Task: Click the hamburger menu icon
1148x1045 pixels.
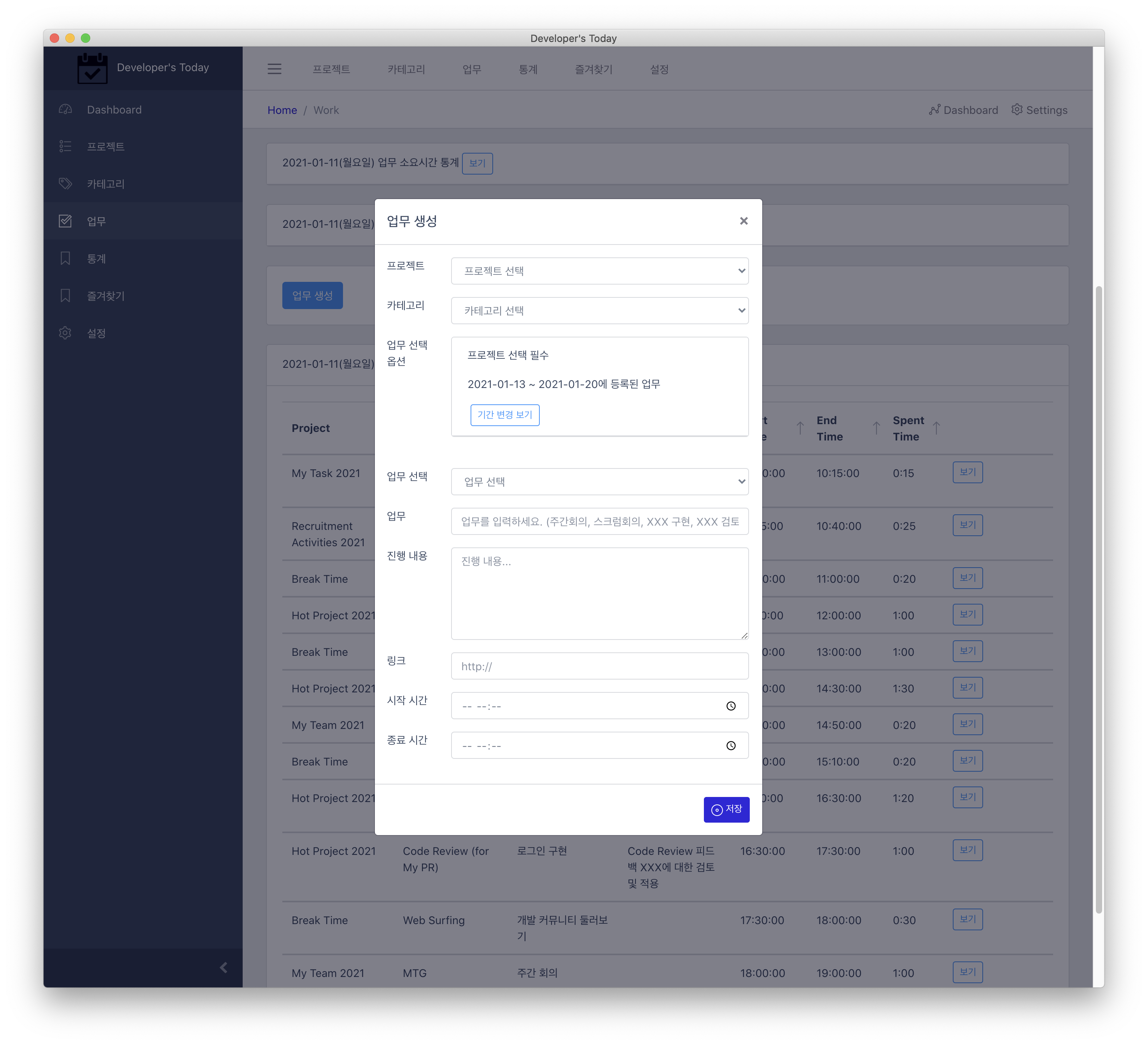Action: [275, 69]
